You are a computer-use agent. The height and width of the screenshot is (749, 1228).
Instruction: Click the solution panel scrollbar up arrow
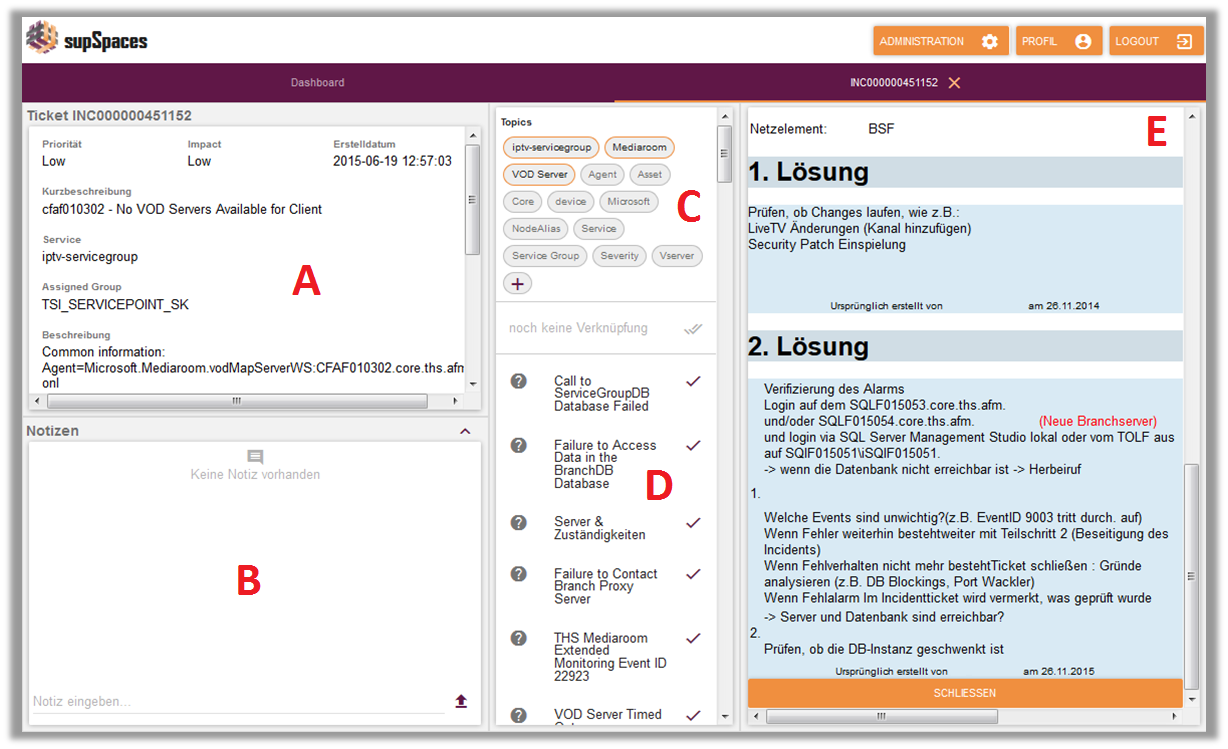click(x=1191, y=117)
